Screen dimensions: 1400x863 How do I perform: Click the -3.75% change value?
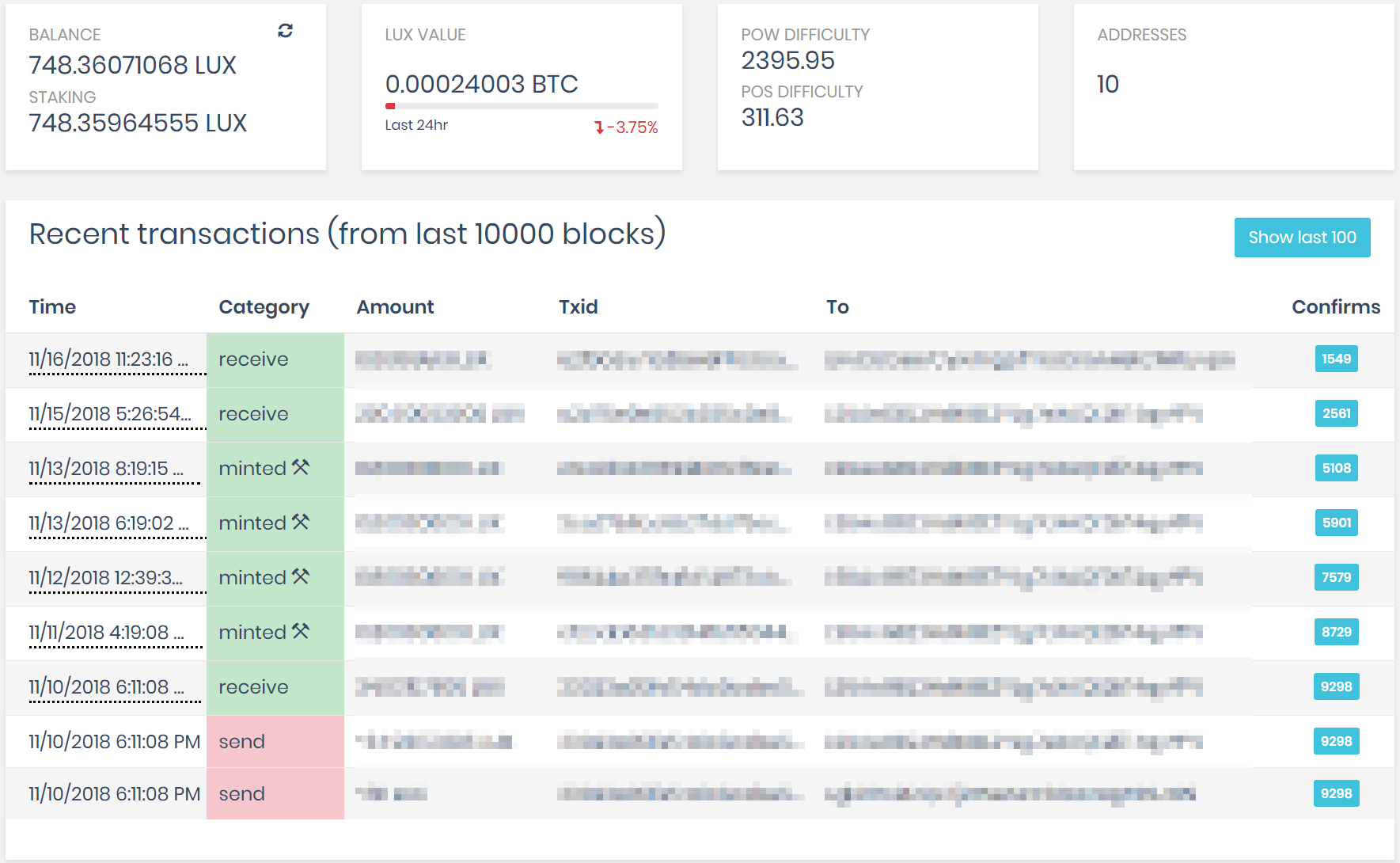point(632,127)
